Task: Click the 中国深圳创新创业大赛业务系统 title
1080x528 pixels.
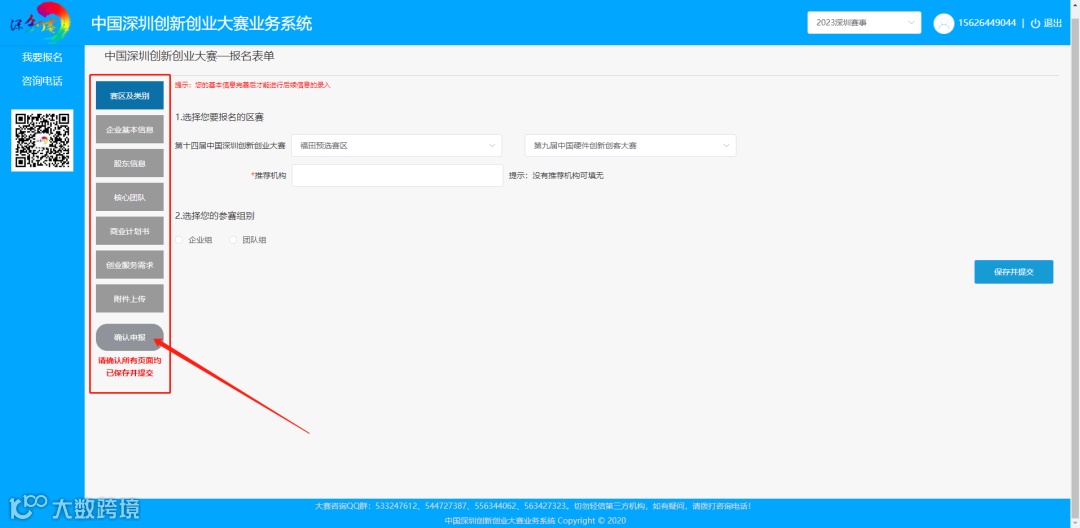Action: pyautogui.click(x=201, y=23)
